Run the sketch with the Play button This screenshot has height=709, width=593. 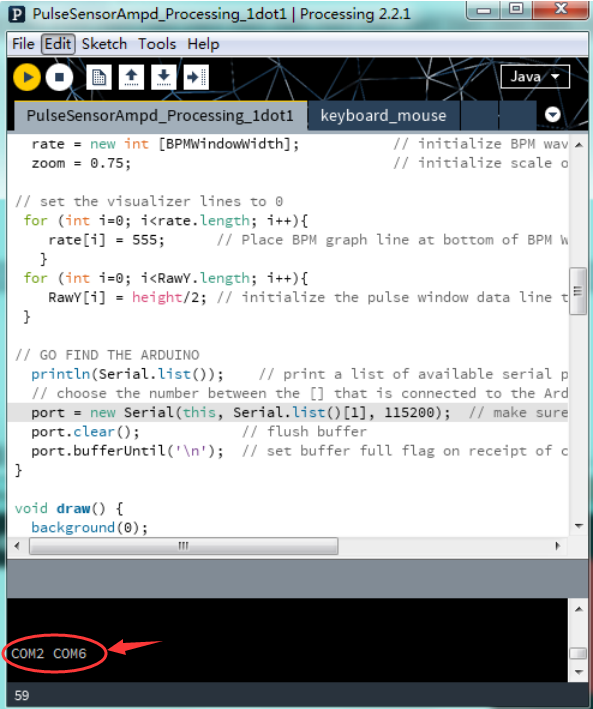[x=27, y=77]
